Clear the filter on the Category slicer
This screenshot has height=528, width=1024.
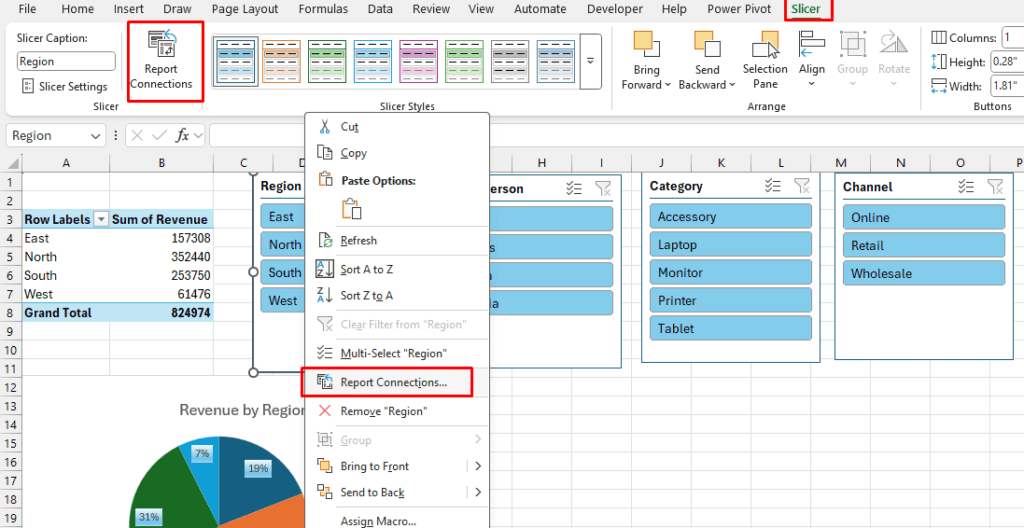[x=801, y=186]
